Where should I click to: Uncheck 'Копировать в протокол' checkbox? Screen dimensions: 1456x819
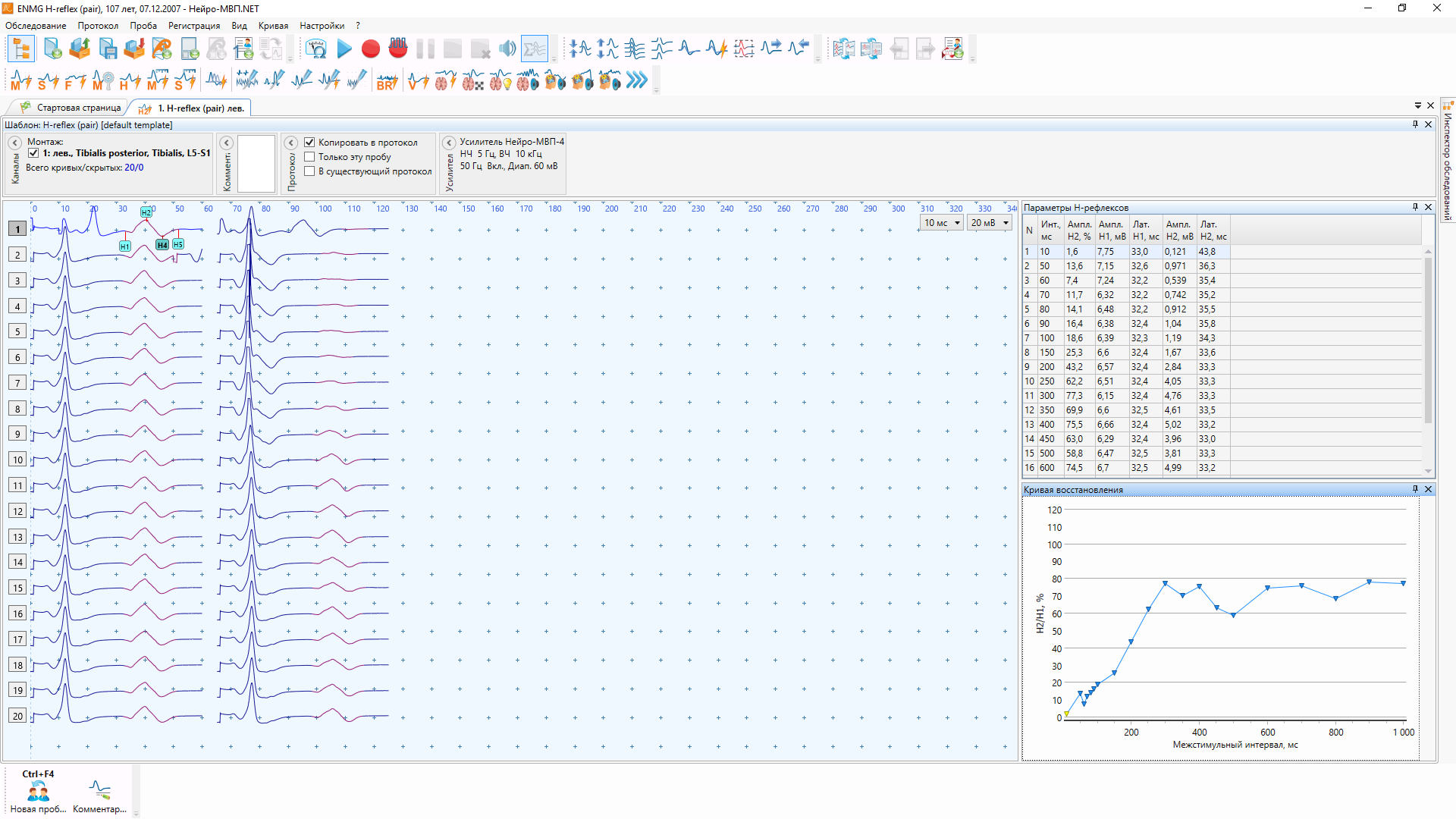tap(309, 143)
